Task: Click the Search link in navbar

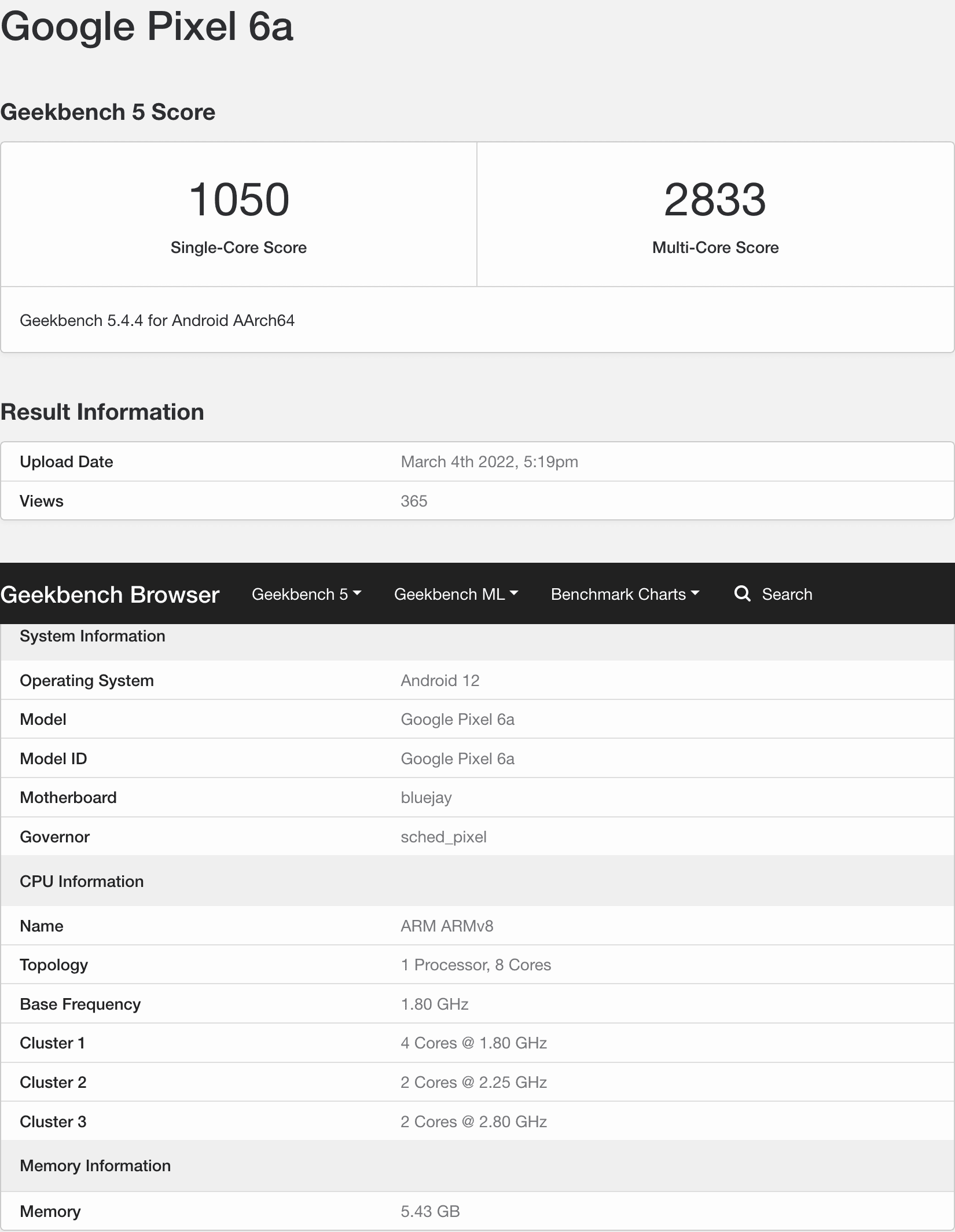Action: coord(787,594)
